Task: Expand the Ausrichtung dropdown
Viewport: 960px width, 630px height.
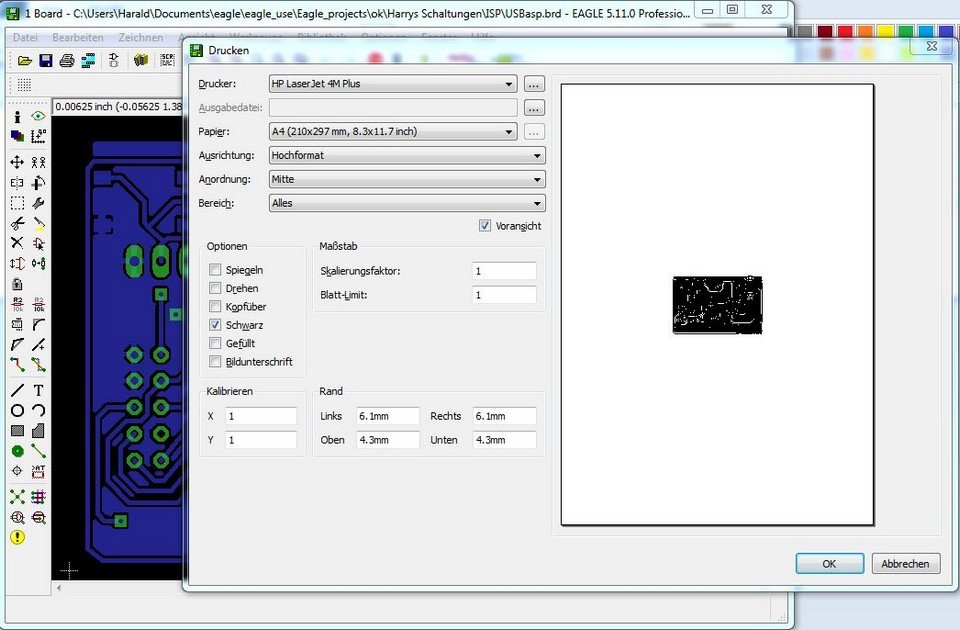Action: (x=406, y=155)
